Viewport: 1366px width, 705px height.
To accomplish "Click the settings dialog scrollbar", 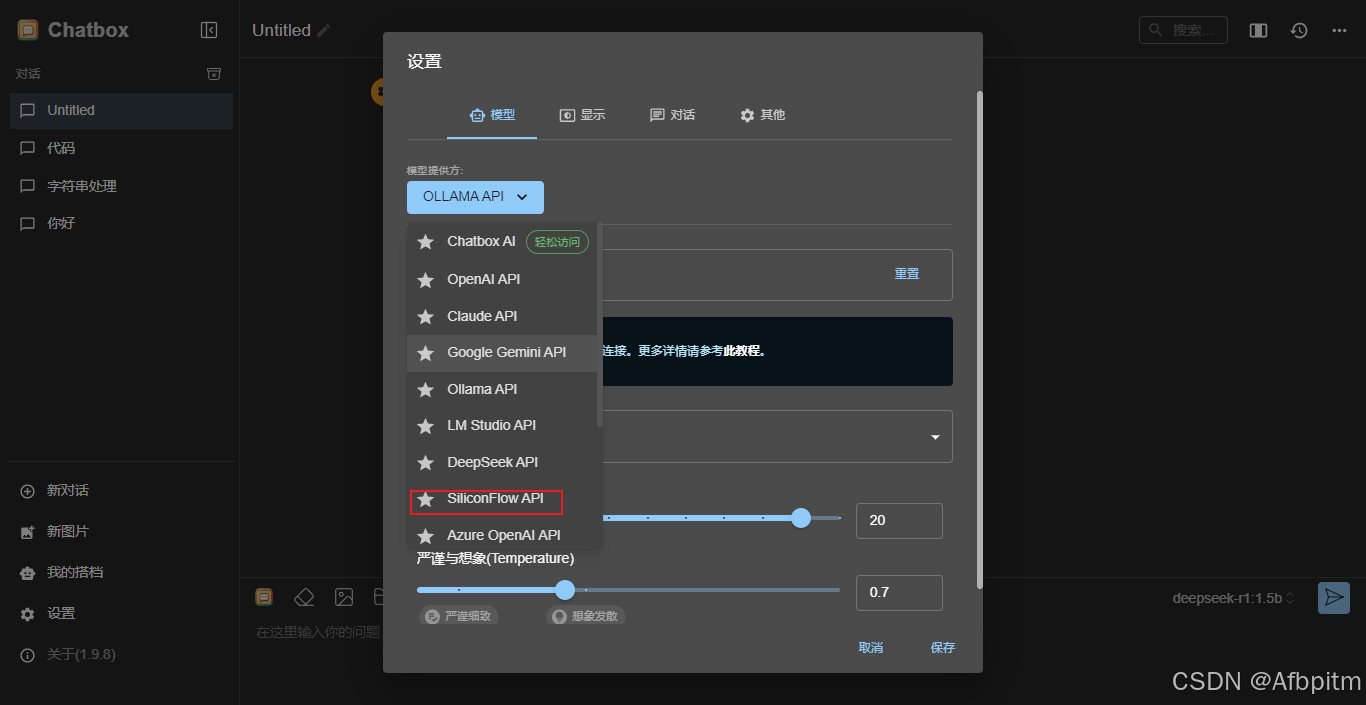I will click(x=979, y=340).
